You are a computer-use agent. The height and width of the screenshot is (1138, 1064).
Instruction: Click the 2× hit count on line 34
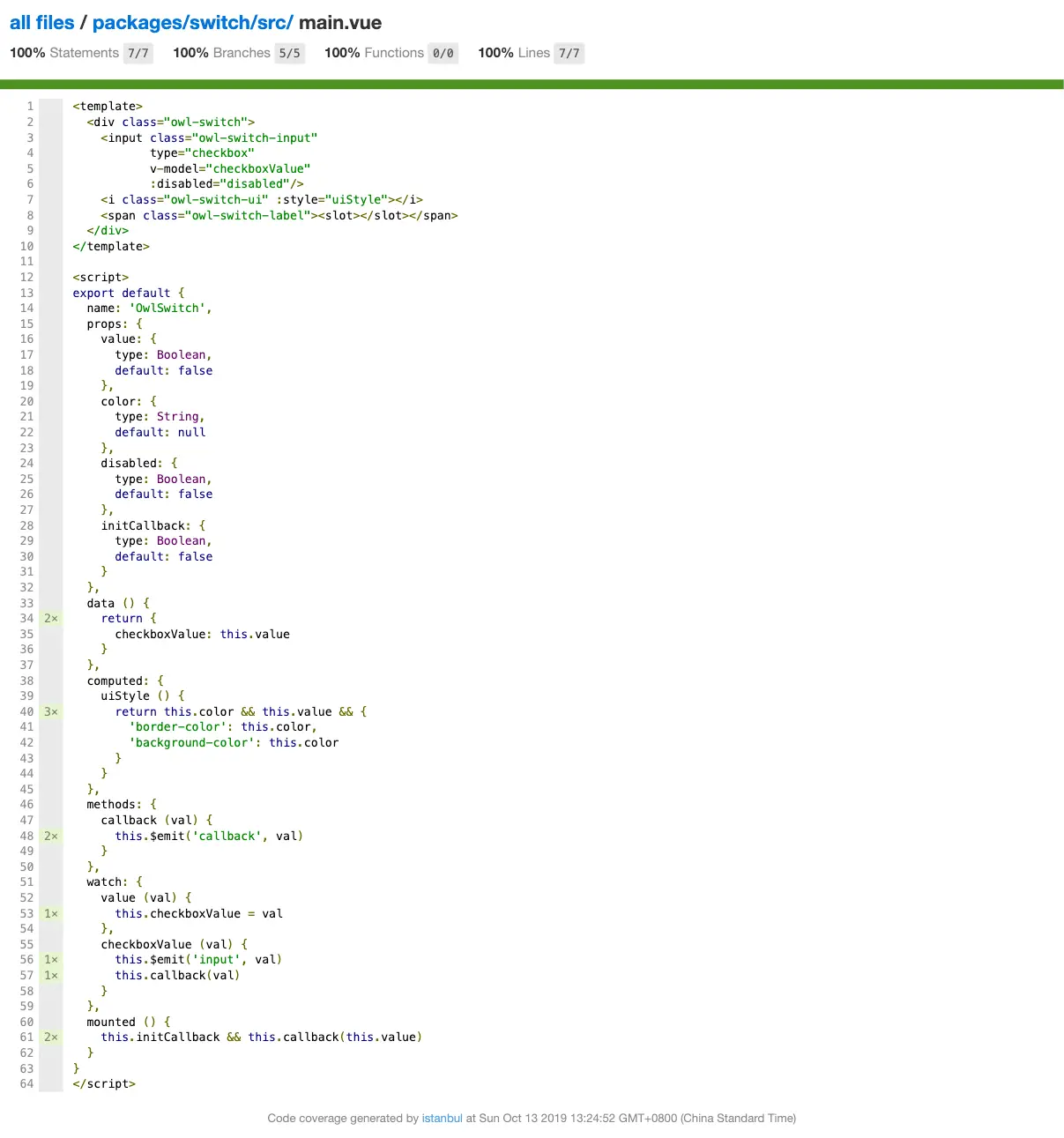coord(51,618)
